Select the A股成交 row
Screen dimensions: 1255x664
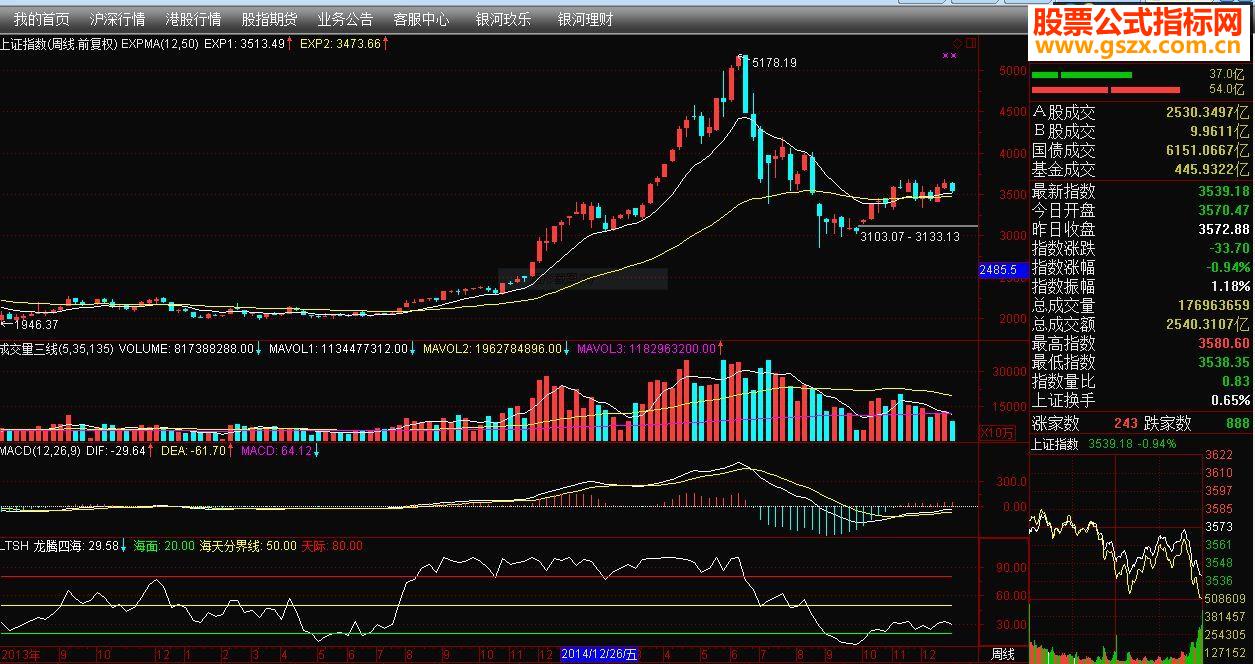tap(1141, 113)
